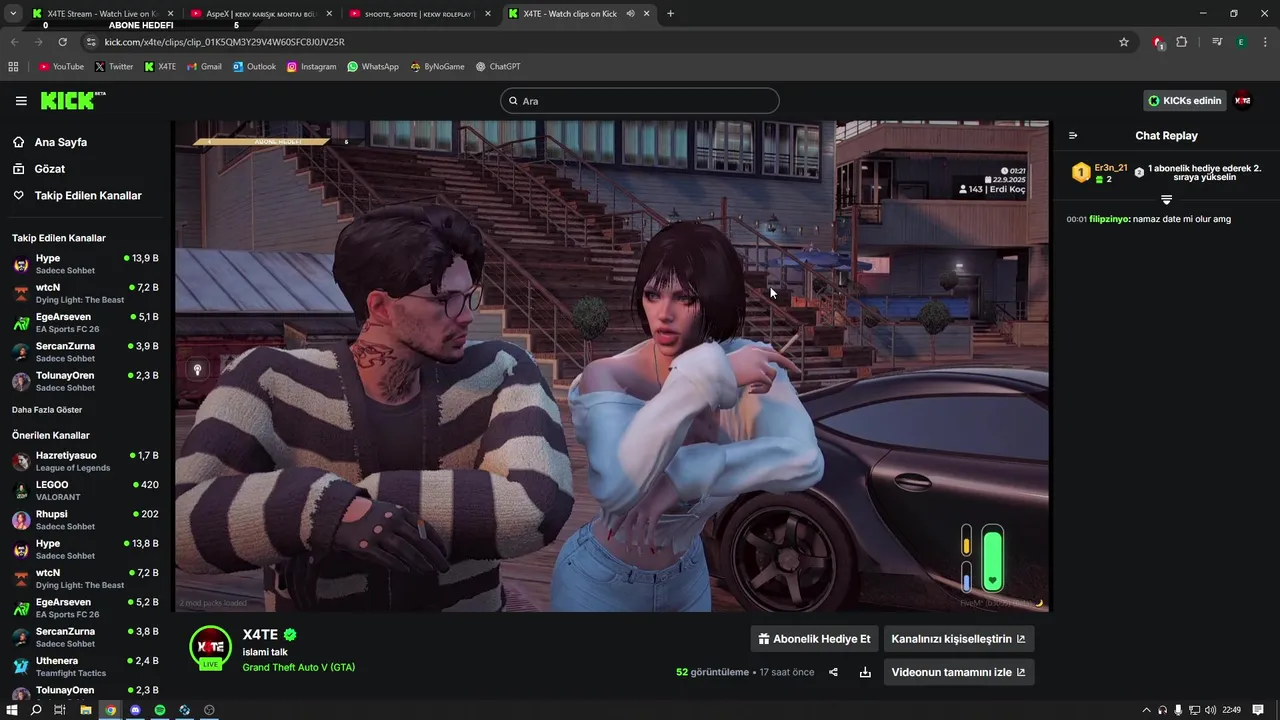
Task: Open a new browser tab
Action: 670,14
